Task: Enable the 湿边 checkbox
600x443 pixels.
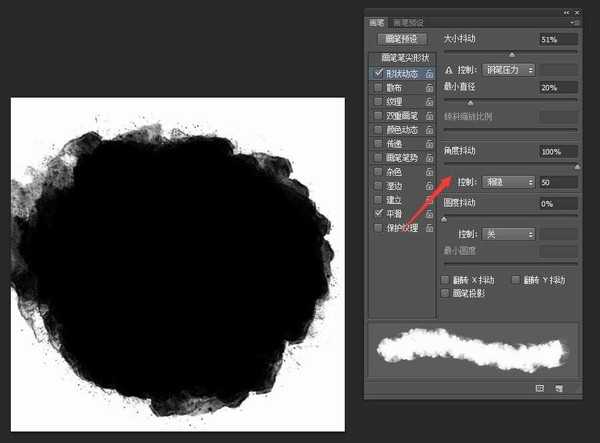Action: click(x=378, y=186)
